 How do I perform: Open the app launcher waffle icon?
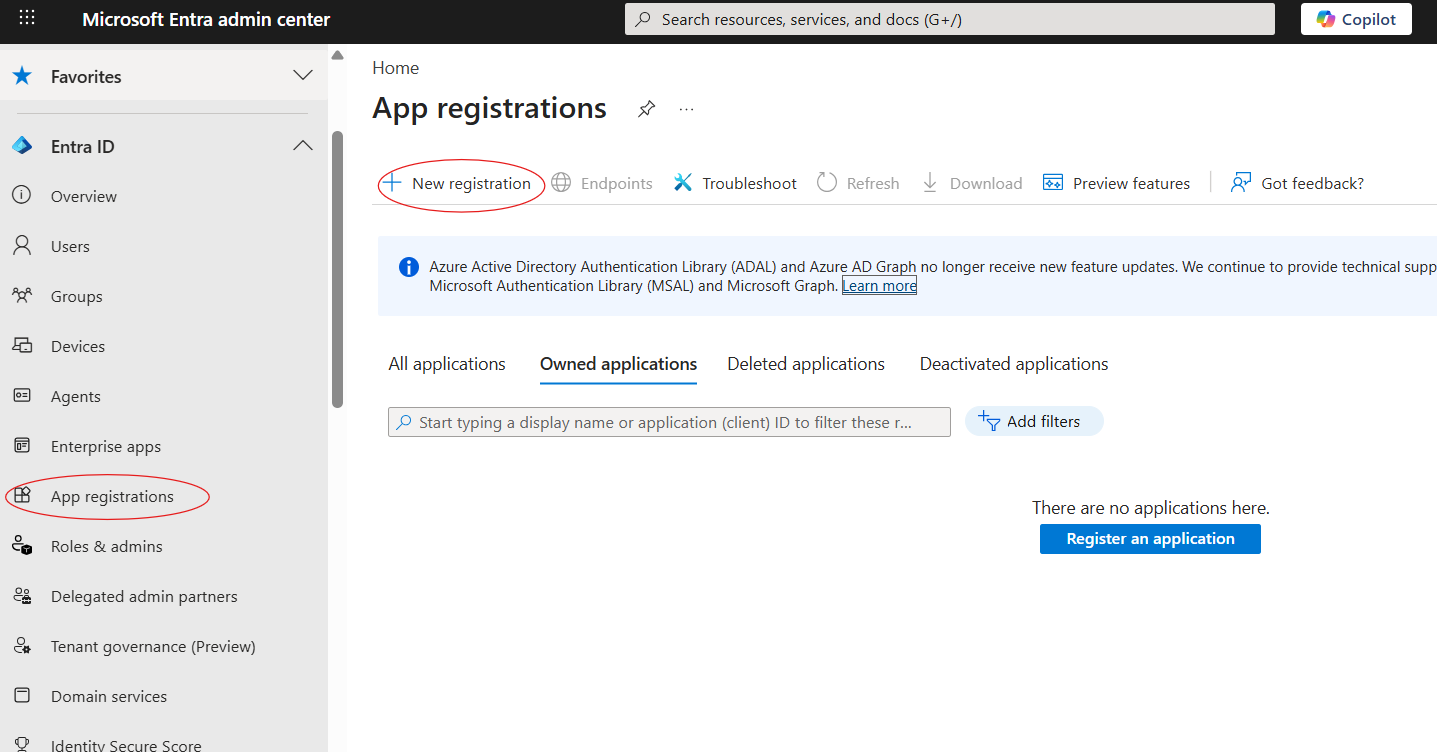point(27,19)
